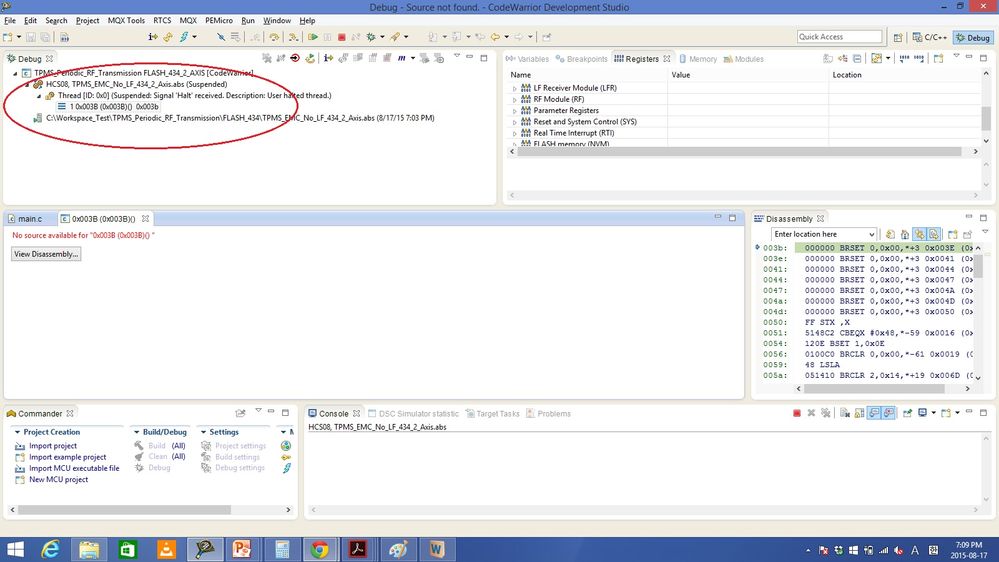Image resolution: width=999 pixels, height=562 pixels.
Task: Click the red Terminate icon in Console
Action: pos(796,413)
